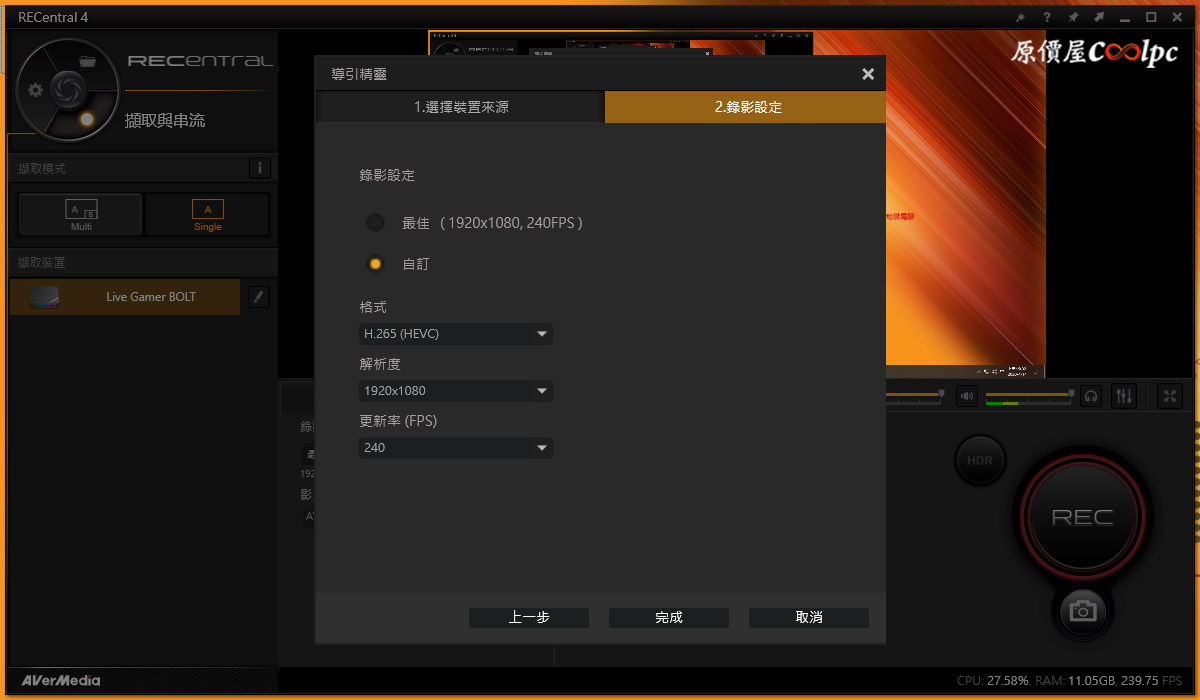Open help with the question mark icon
1200x700 pixels.
click(x=1046, y=17)
